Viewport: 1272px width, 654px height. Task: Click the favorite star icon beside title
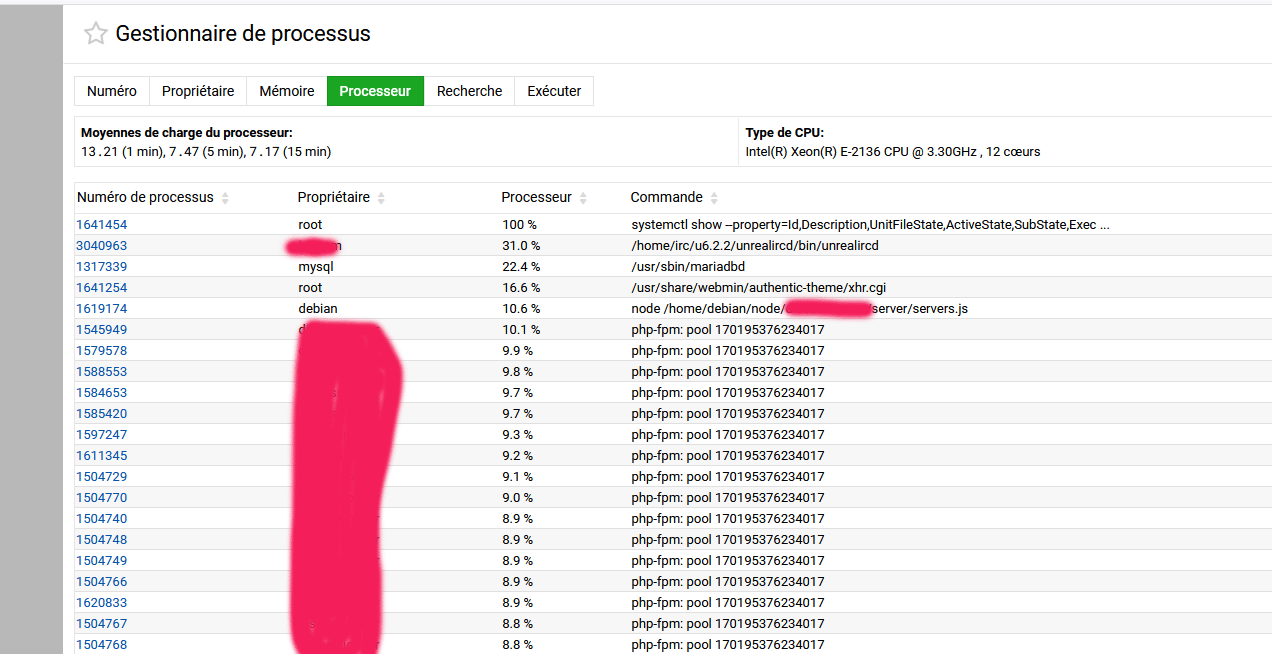[96, 34]
